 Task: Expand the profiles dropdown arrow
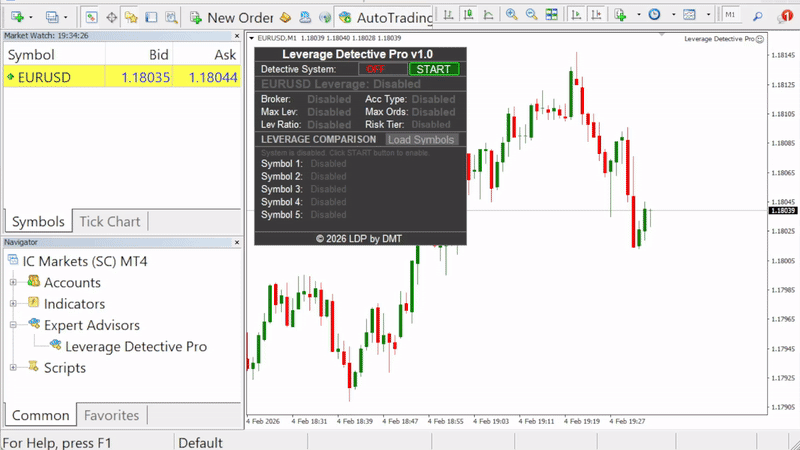tap(65, 17)
